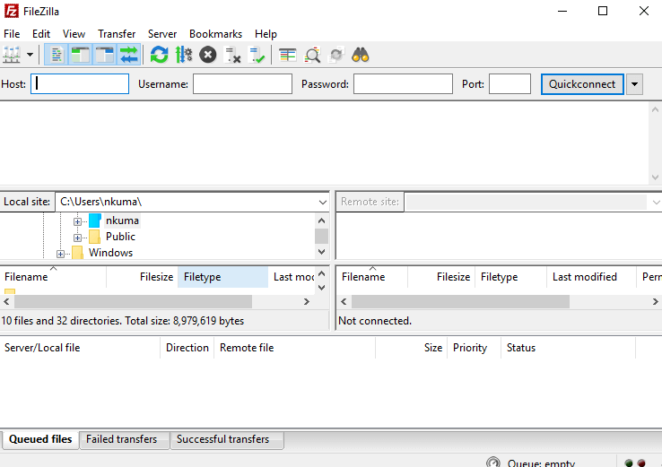Sort local files by Filetype column
Image resolution: width=662 pixels, height=467 pixels.
point(223,277)
